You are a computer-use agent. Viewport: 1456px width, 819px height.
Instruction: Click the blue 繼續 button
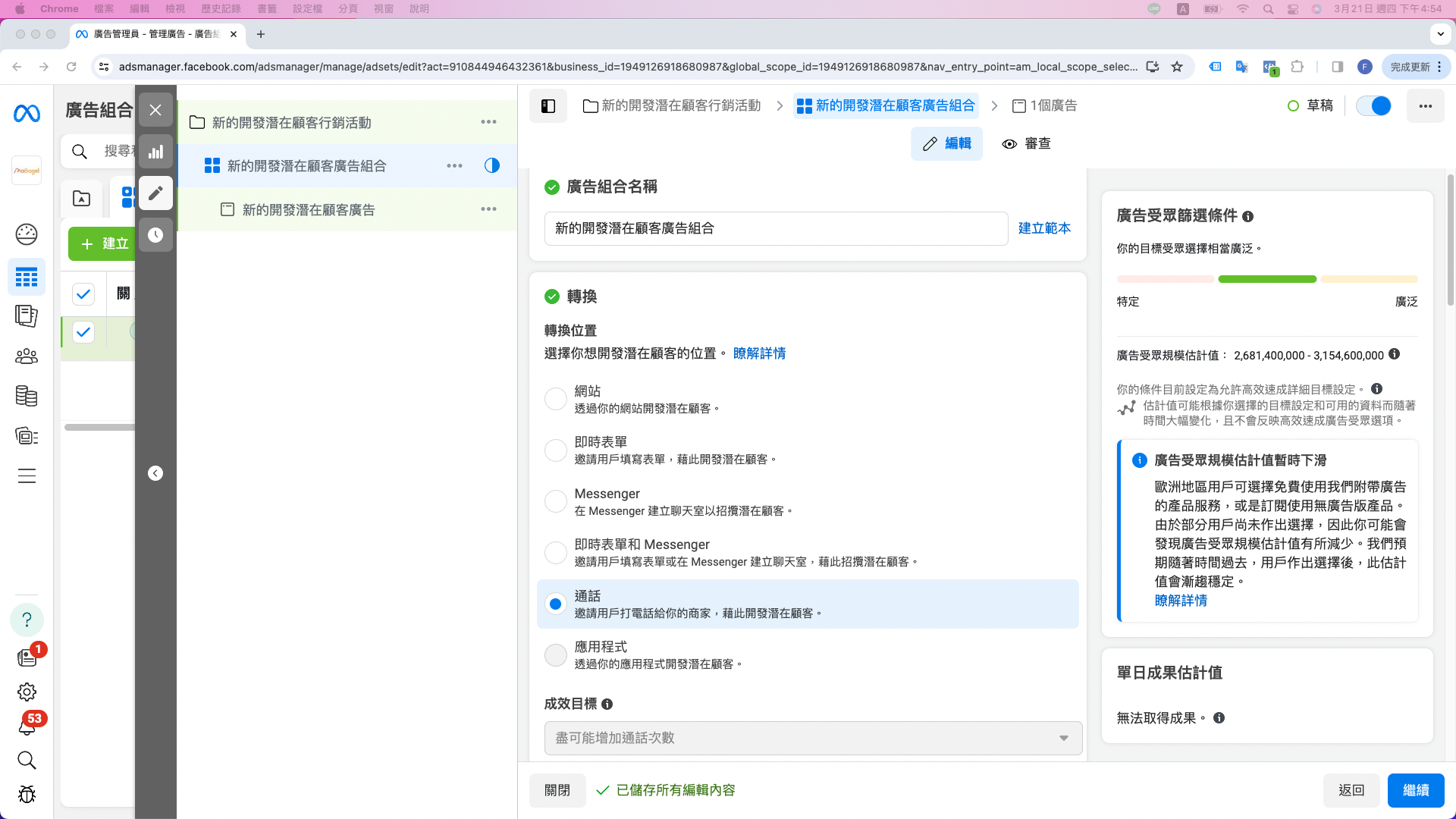coord(1416,790)
